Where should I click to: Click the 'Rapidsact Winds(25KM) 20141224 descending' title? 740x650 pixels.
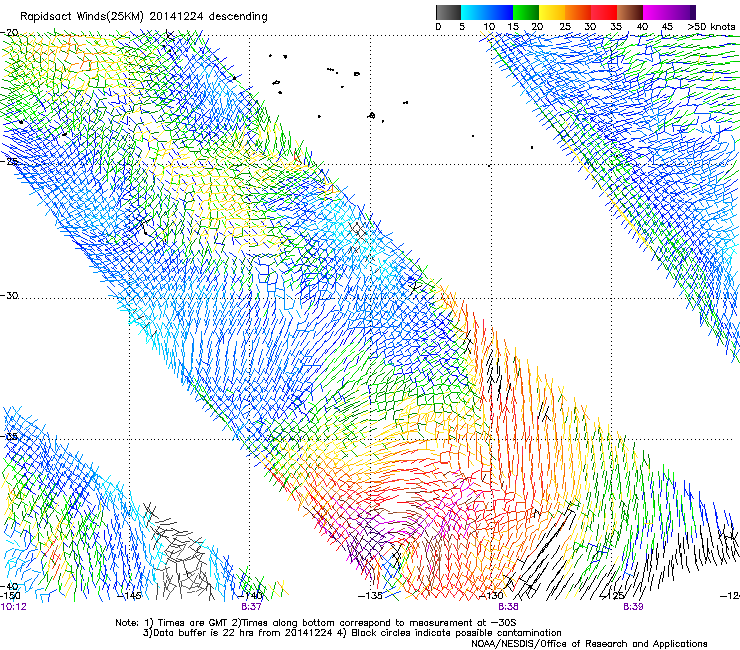pyautogui.click(x=143, y=17)
